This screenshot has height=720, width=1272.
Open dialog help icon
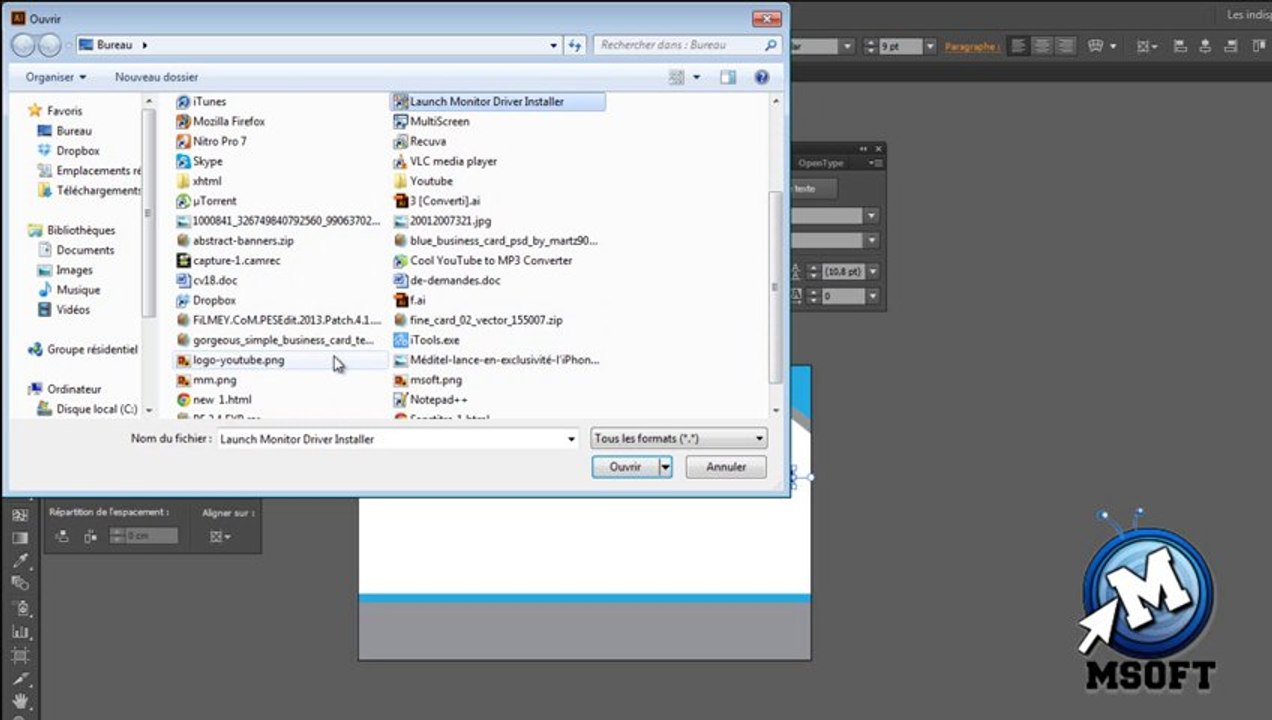(762, 77)
